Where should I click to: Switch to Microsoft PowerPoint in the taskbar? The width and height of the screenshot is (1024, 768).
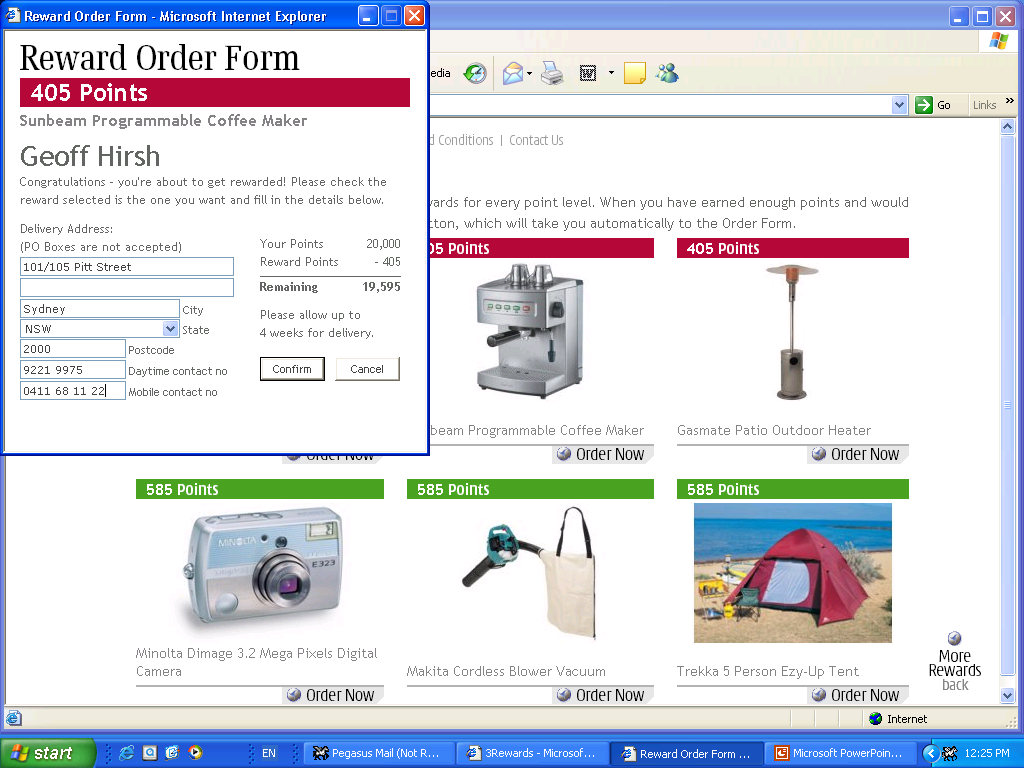839,753
